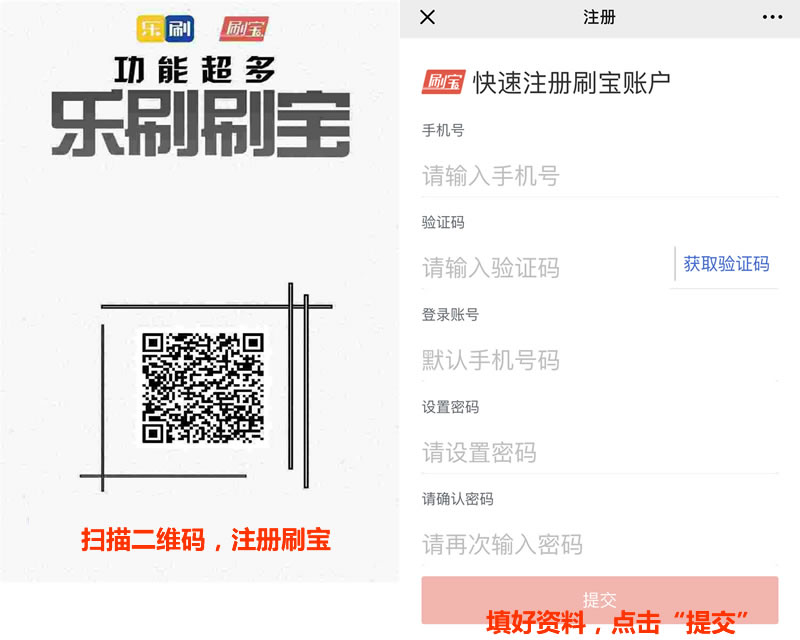Click the QR code image
Screen dimensions: 800x640
[203, 387]
